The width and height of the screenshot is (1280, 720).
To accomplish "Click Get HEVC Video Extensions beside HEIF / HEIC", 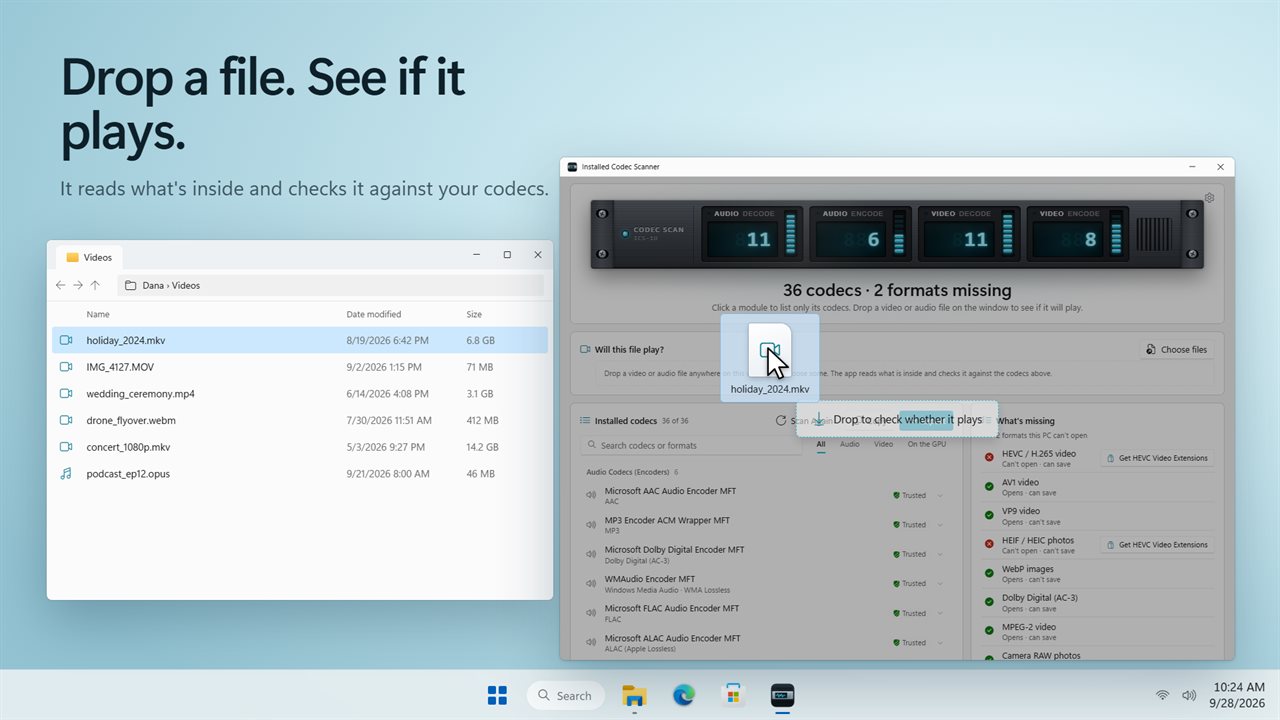I will coord(1156,545).
